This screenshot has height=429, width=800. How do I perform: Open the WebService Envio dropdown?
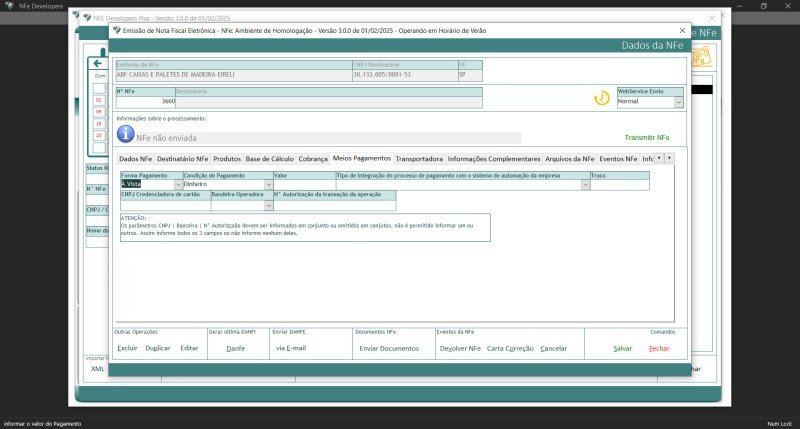coord(678,102)
